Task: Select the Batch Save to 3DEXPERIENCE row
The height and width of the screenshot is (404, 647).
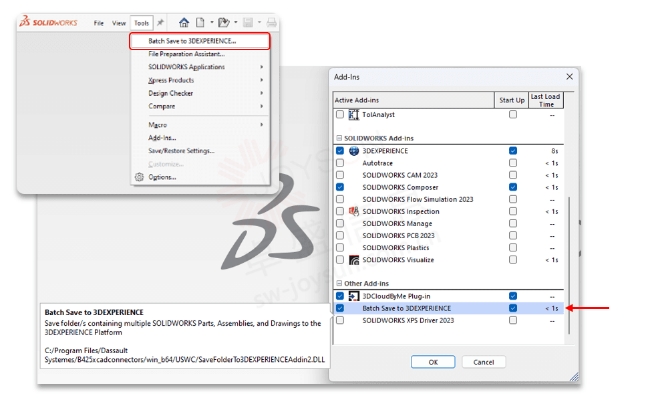Action: click(448, 308)
